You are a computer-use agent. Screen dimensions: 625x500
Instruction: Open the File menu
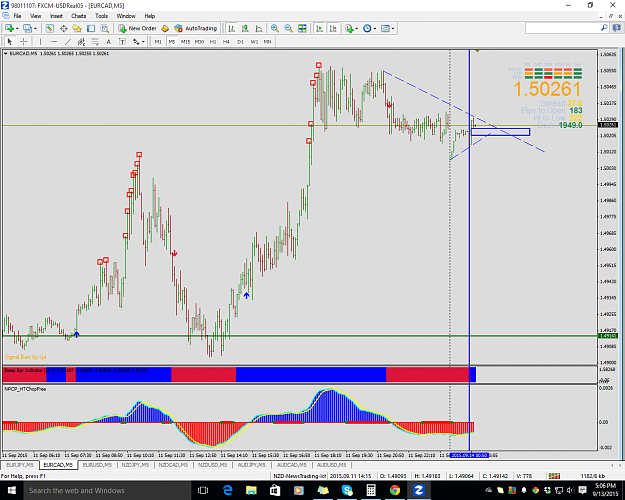(18, 16)
